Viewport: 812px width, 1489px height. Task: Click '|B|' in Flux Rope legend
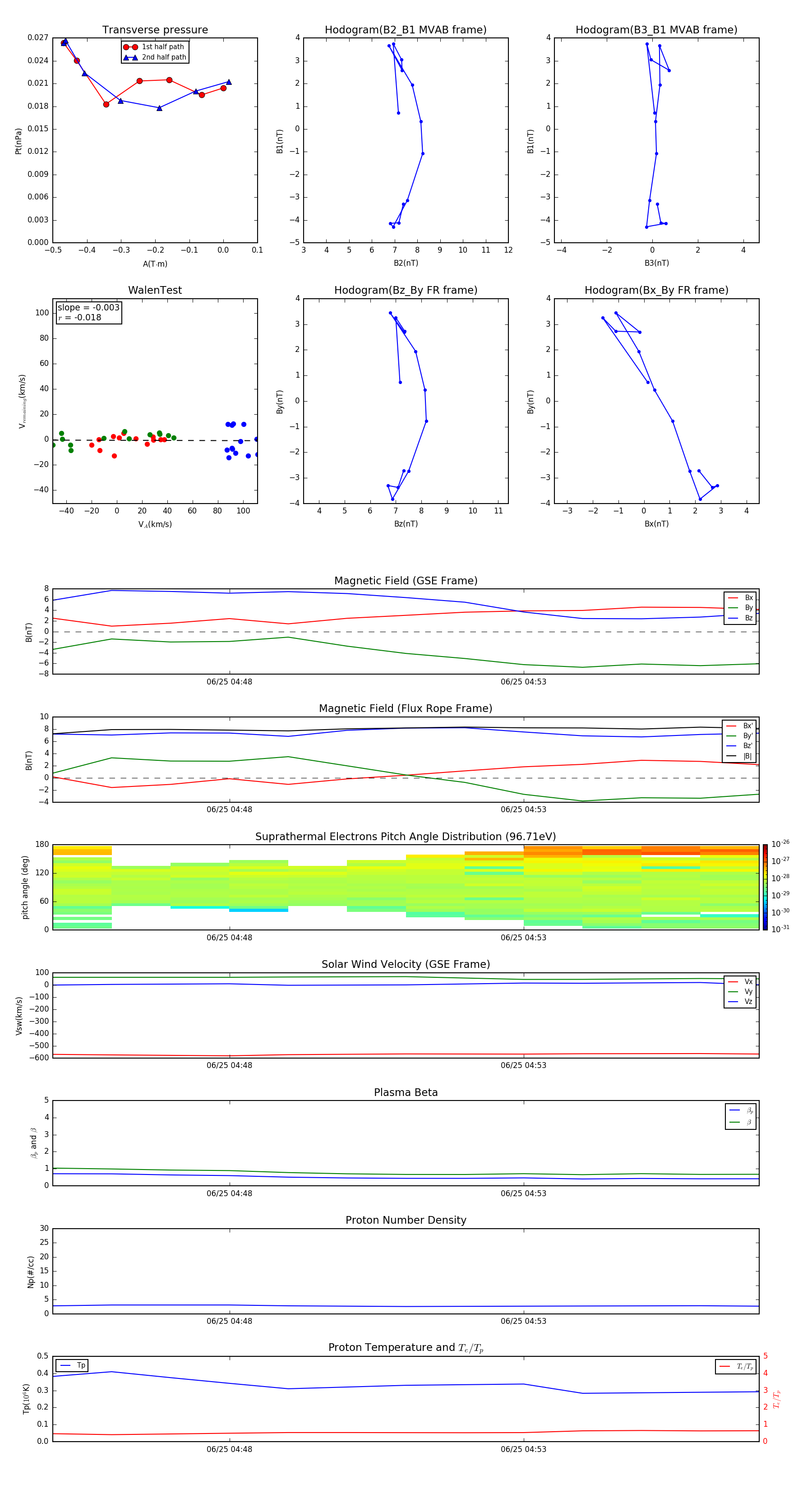point(740,756)
